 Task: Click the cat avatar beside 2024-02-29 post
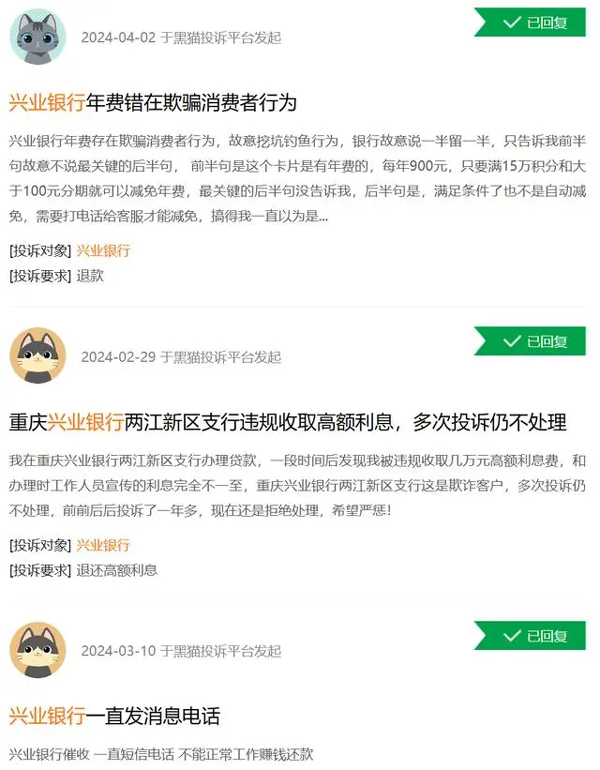pos(38,356)
